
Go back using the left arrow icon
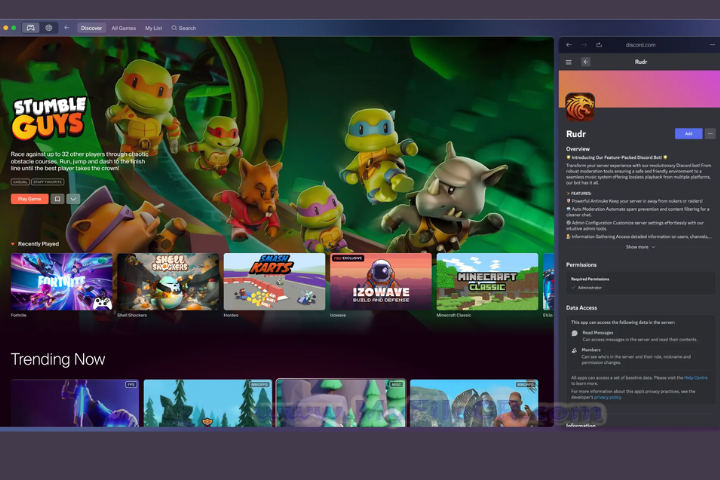point(67,28)
